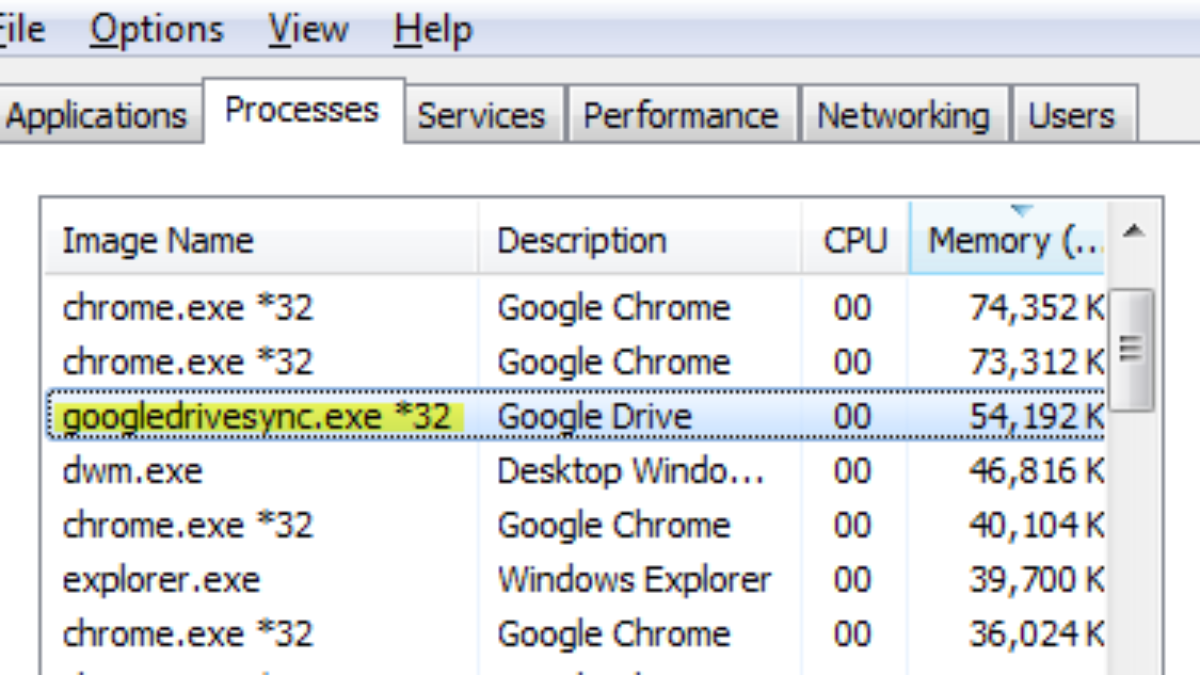Viewport: 1200px width, 675px height.
Task: Select the chrome.exe process using 36,024 K
Action: click(187, 634)
